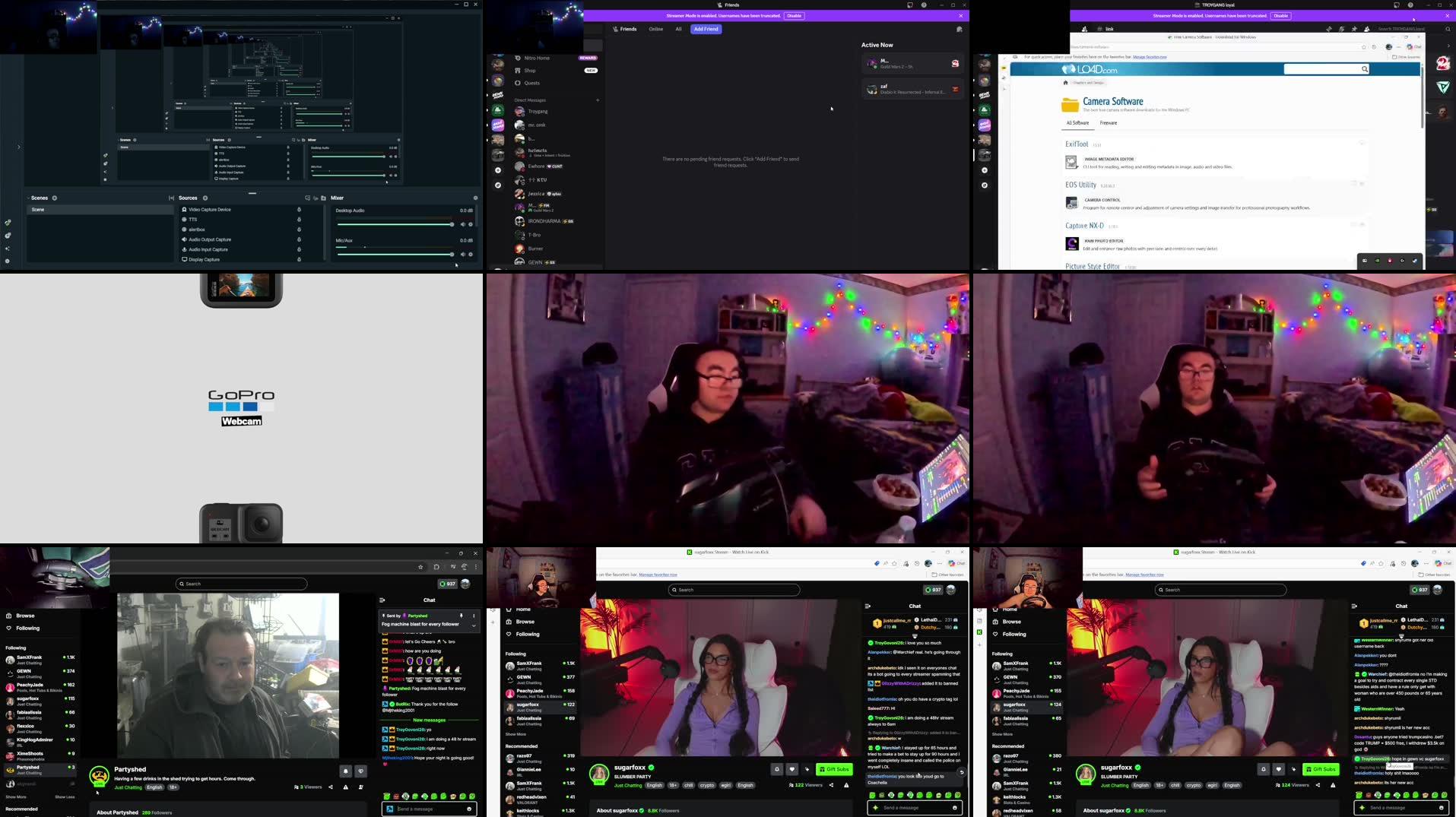Open the Desktop Audio settings gear in Mixer
Viewport: 1456px width, 817px height.
[x=471, y=224]
